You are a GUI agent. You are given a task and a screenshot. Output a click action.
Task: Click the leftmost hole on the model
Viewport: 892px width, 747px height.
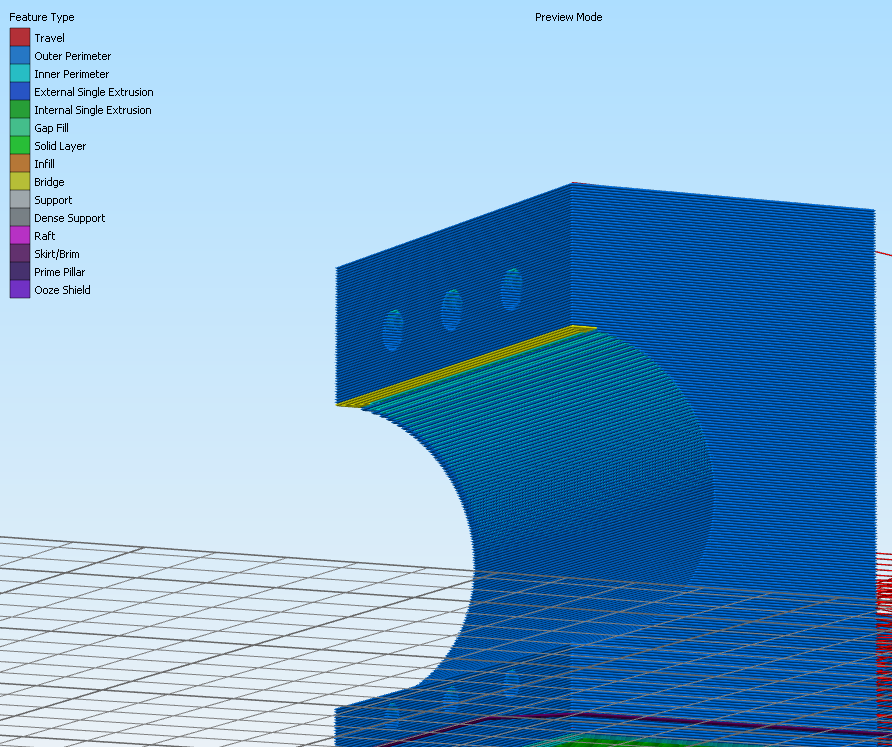[393, 330]
